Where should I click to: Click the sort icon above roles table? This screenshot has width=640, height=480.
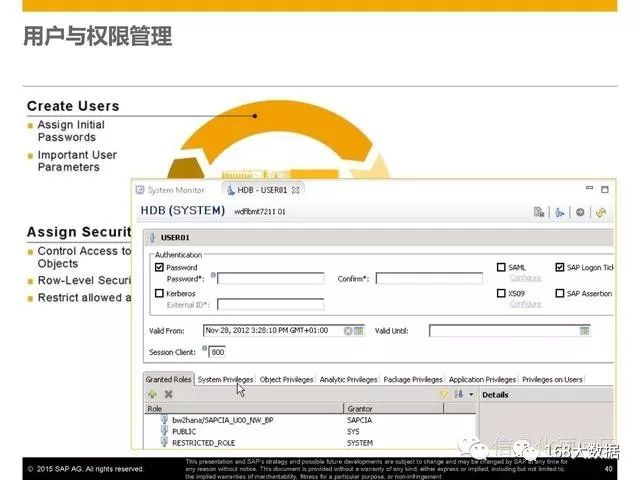[459, 394]
